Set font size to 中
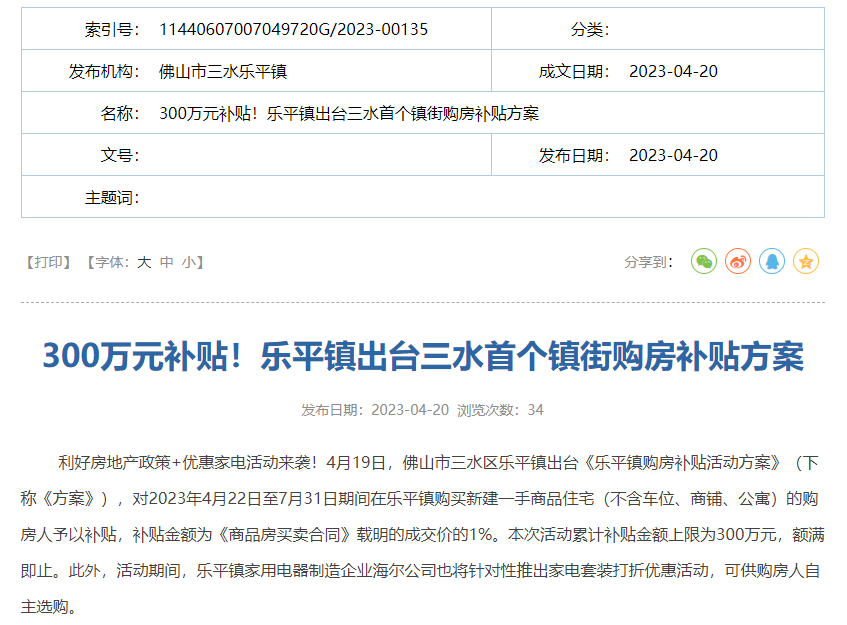Viewport: 847px width, 625px height. click(x=166, y=262)
